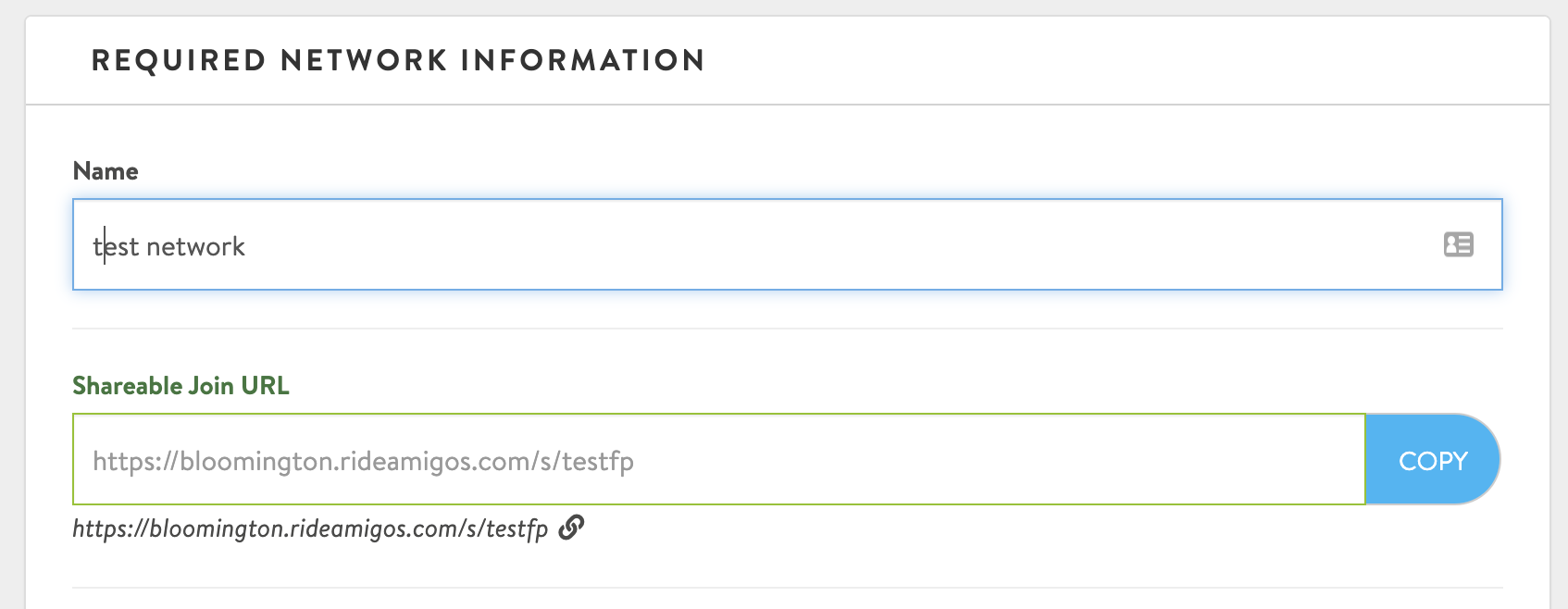Viewport: 1568px width, 609px height.
Task: Click the contact card autofill icon
Action: click(x=1458, y=244)
